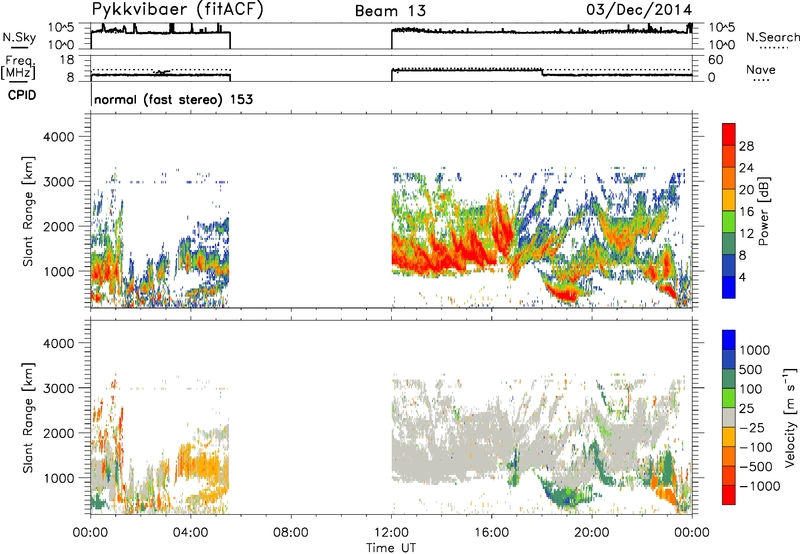Click the 'Nave' legend label
This screenshot has width=800, height=554.
761,69
